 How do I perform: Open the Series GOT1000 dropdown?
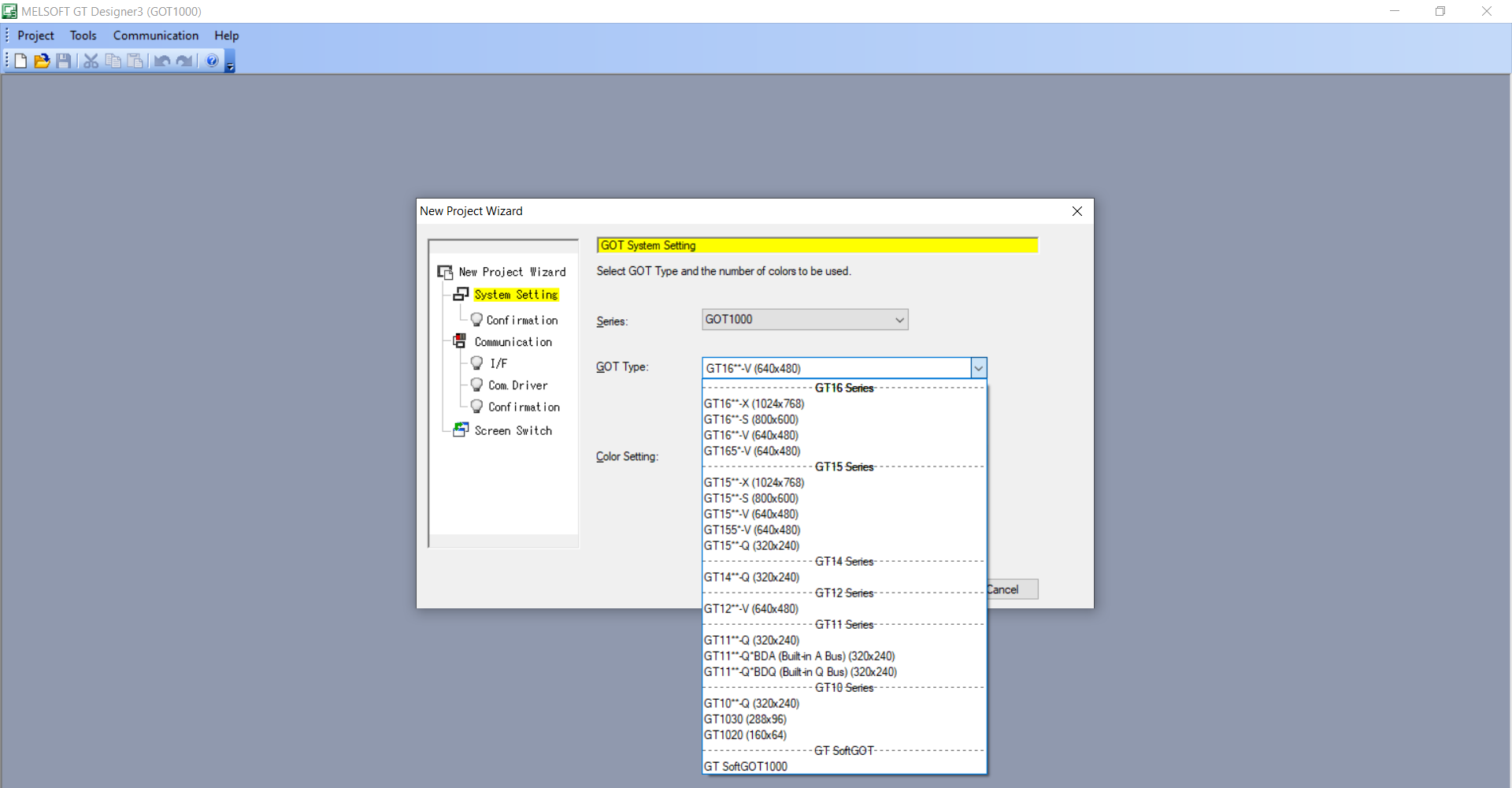pyautogui.click(x=805, y=319)
